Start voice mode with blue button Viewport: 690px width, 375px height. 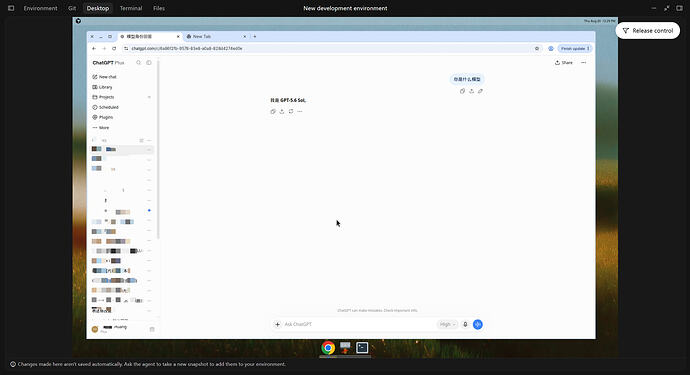coord(477,324)
